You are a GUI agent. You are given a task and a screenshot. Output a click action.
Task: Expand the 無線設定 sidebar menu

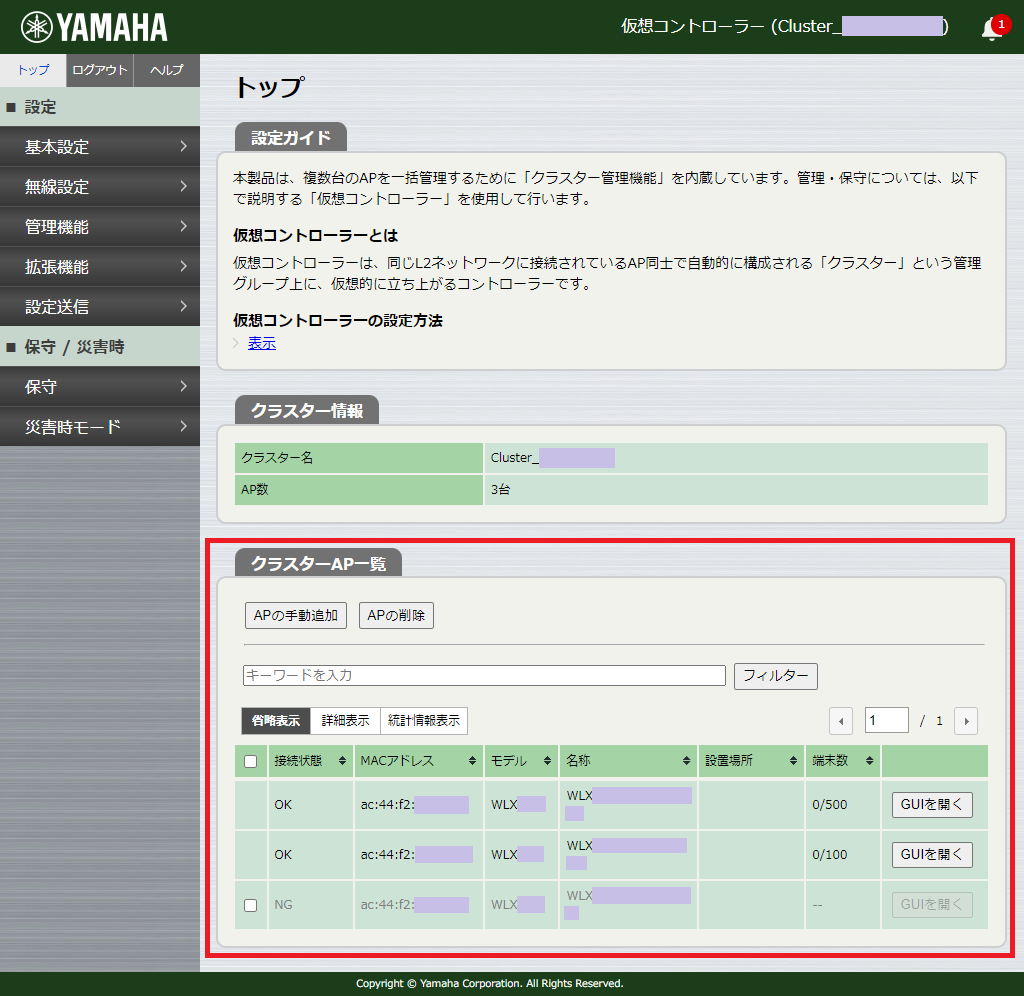[100, 187]
